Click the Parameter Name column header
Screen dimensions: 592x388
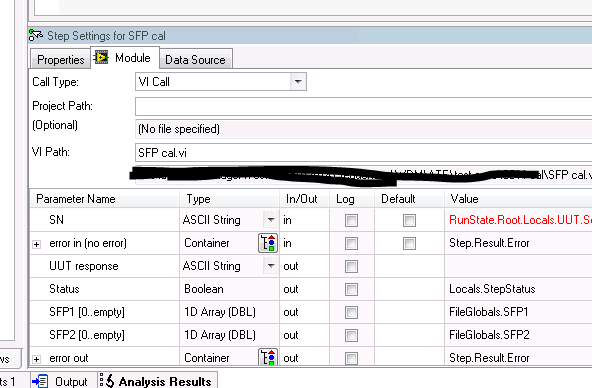tap(105, 199)
